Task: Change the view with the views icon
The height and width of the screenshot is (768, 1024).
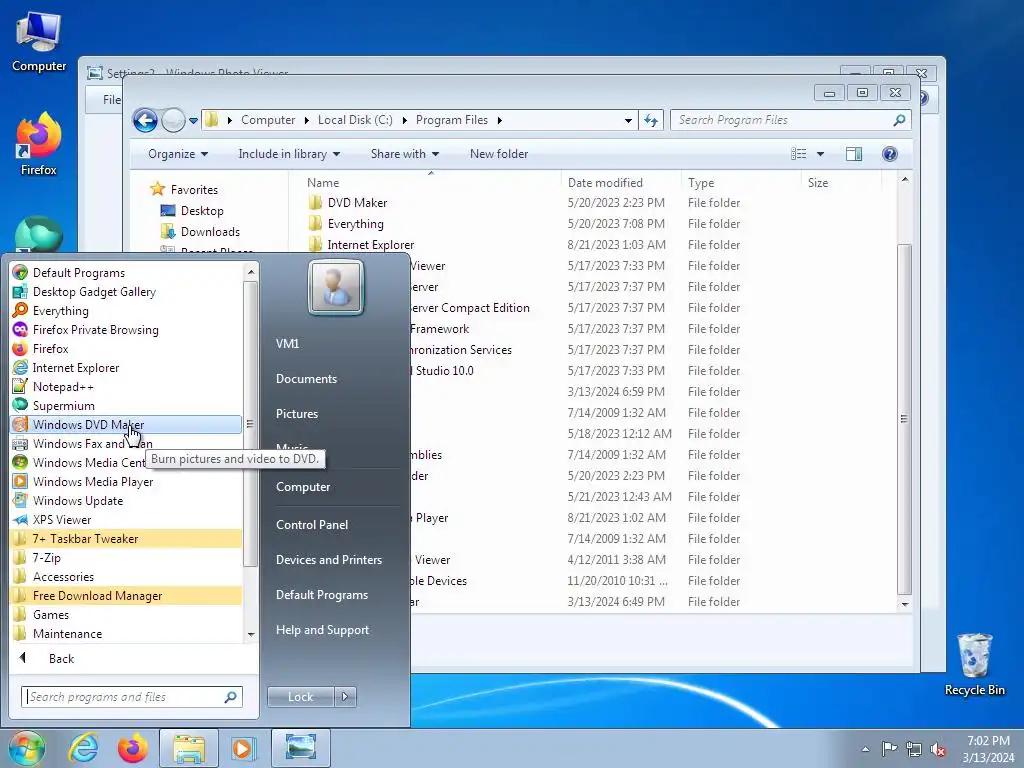Action: [x=799, y=154]
